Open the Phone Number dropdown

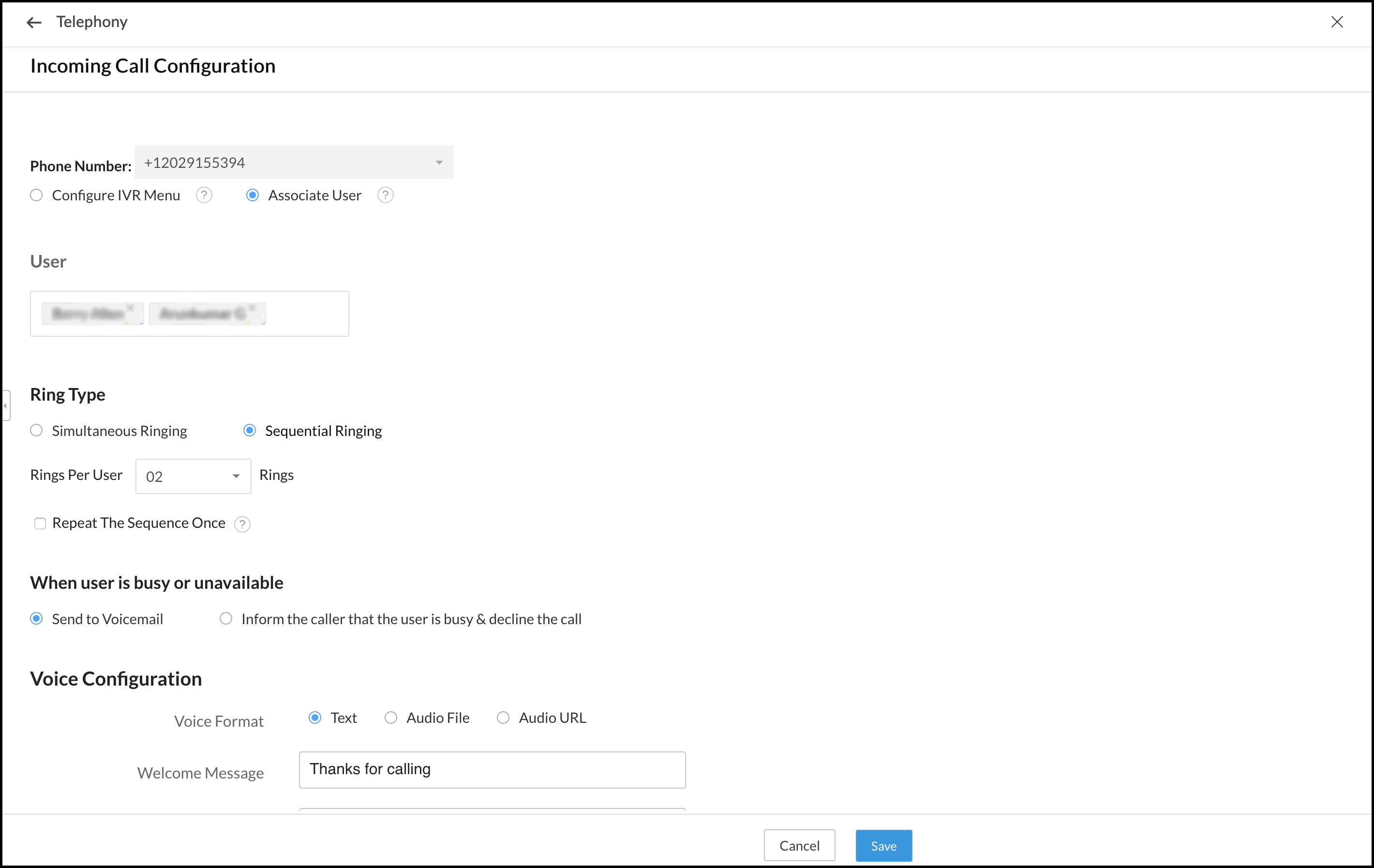pos(294,163)
